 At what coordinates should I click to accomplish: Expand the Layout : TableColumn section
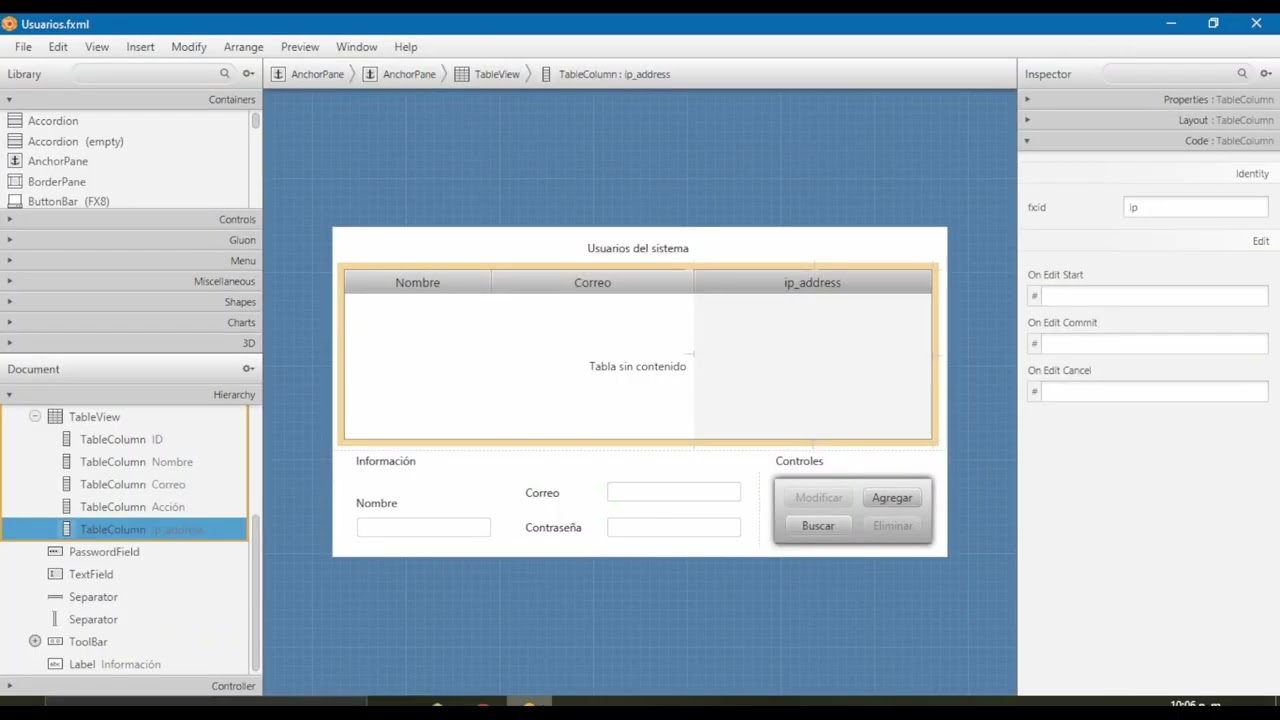tap(1027, 120)
